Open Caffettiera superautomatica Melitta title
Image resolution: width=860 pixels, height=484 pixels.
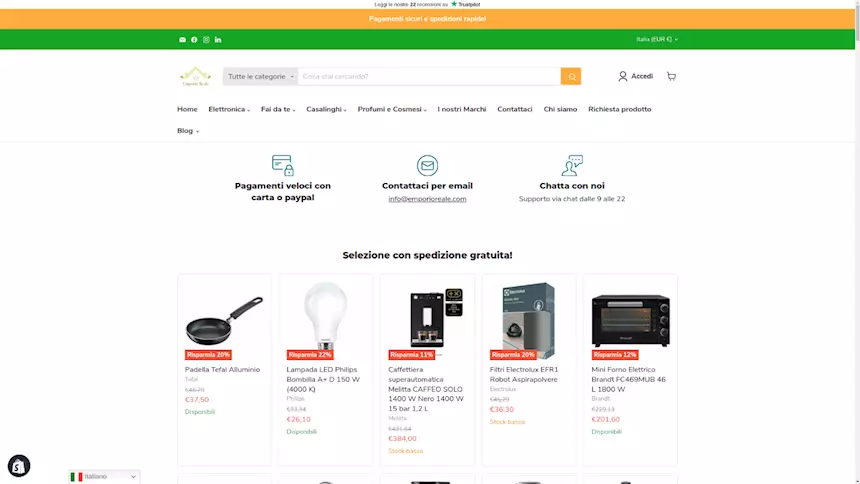click(x=426, y=389)
